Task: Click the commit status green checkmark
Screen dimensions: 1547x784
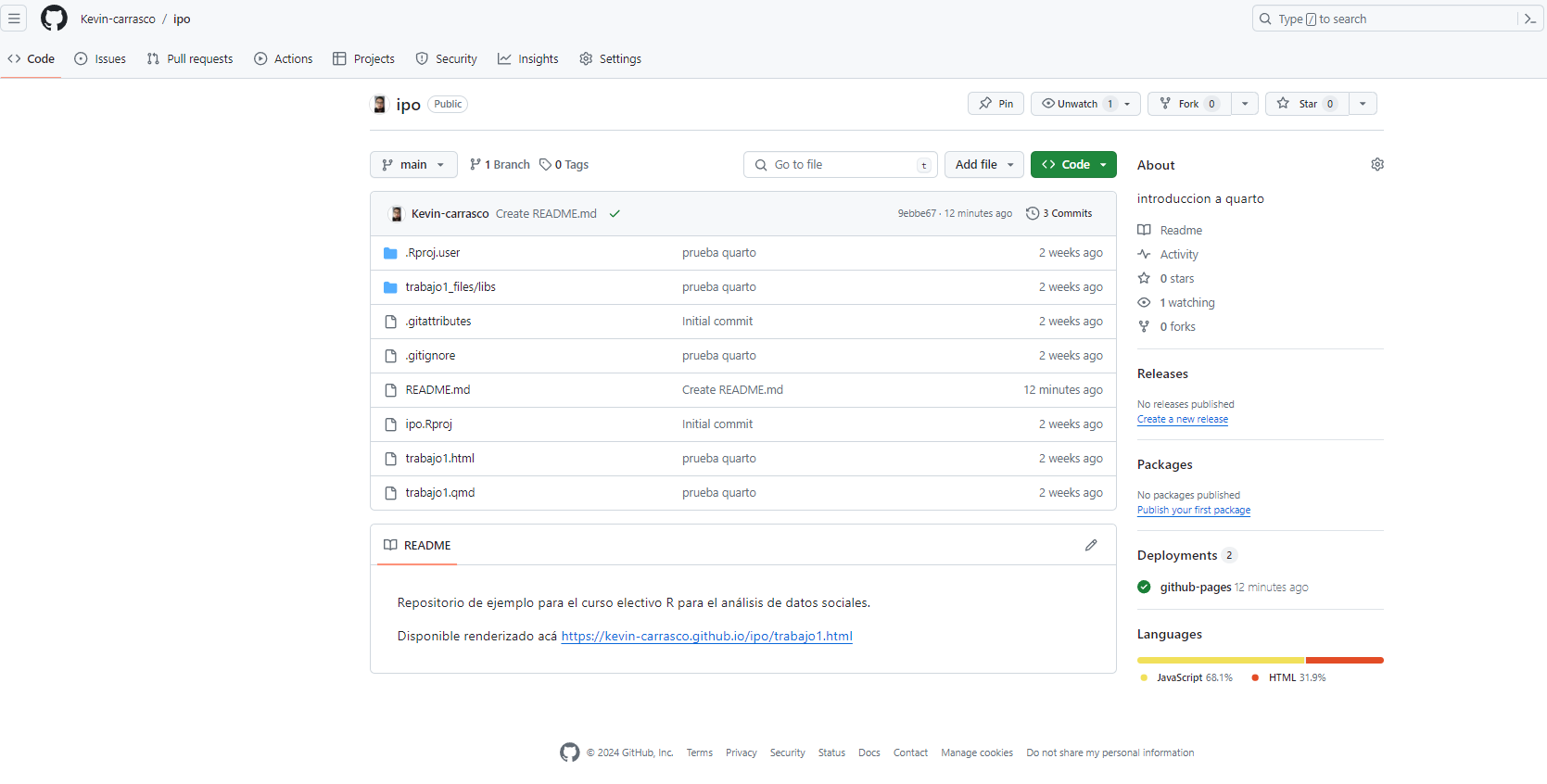Action: coord(615,214)
